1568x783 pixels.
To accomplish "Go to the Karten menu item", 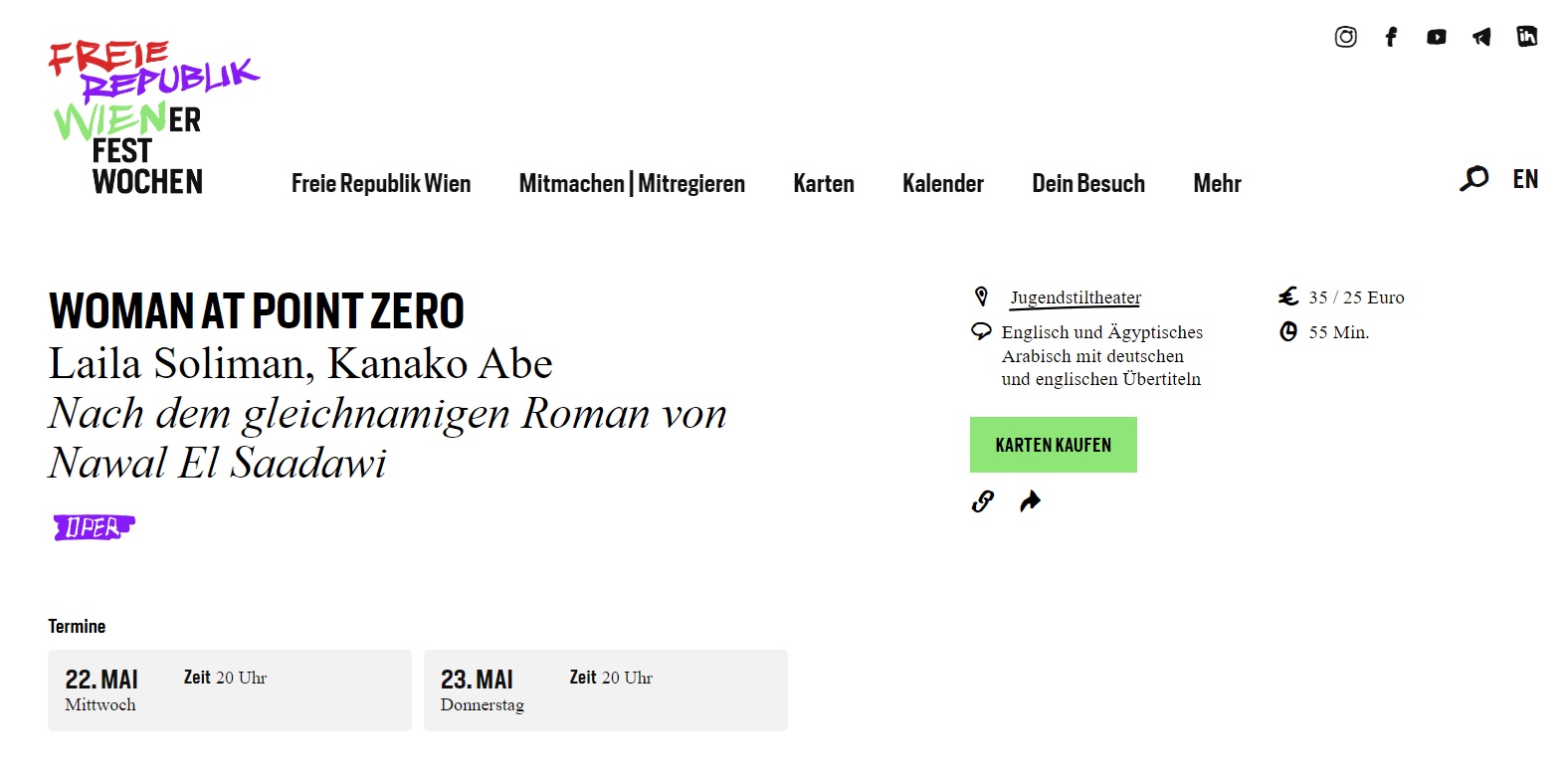I will coord(824,184).
